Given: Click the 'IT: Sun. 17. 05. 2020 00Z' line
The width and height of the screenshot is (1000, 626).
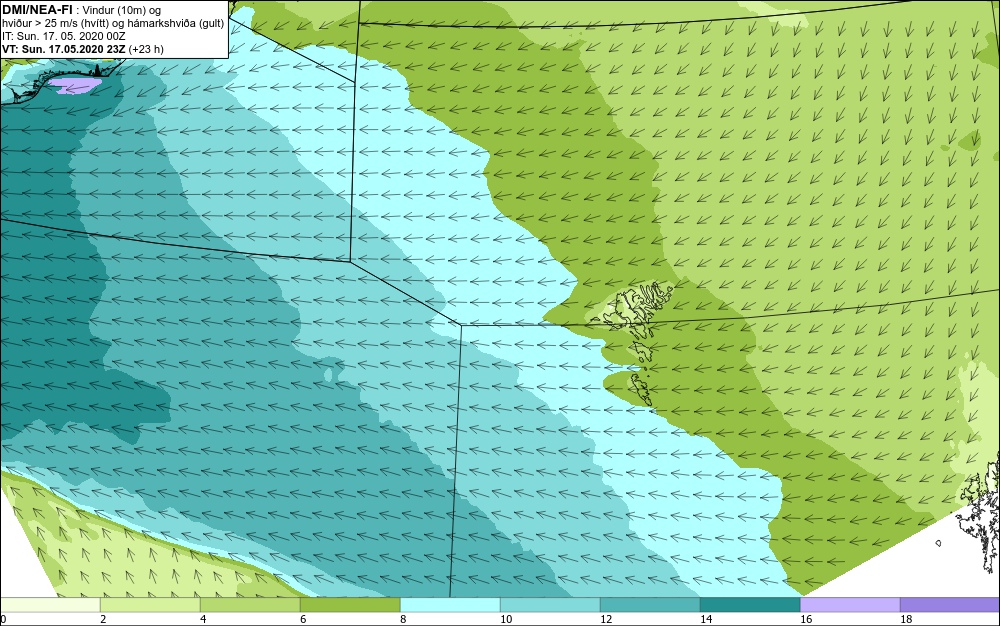Looking at the screenshot, I should click(x=64, y=36).
